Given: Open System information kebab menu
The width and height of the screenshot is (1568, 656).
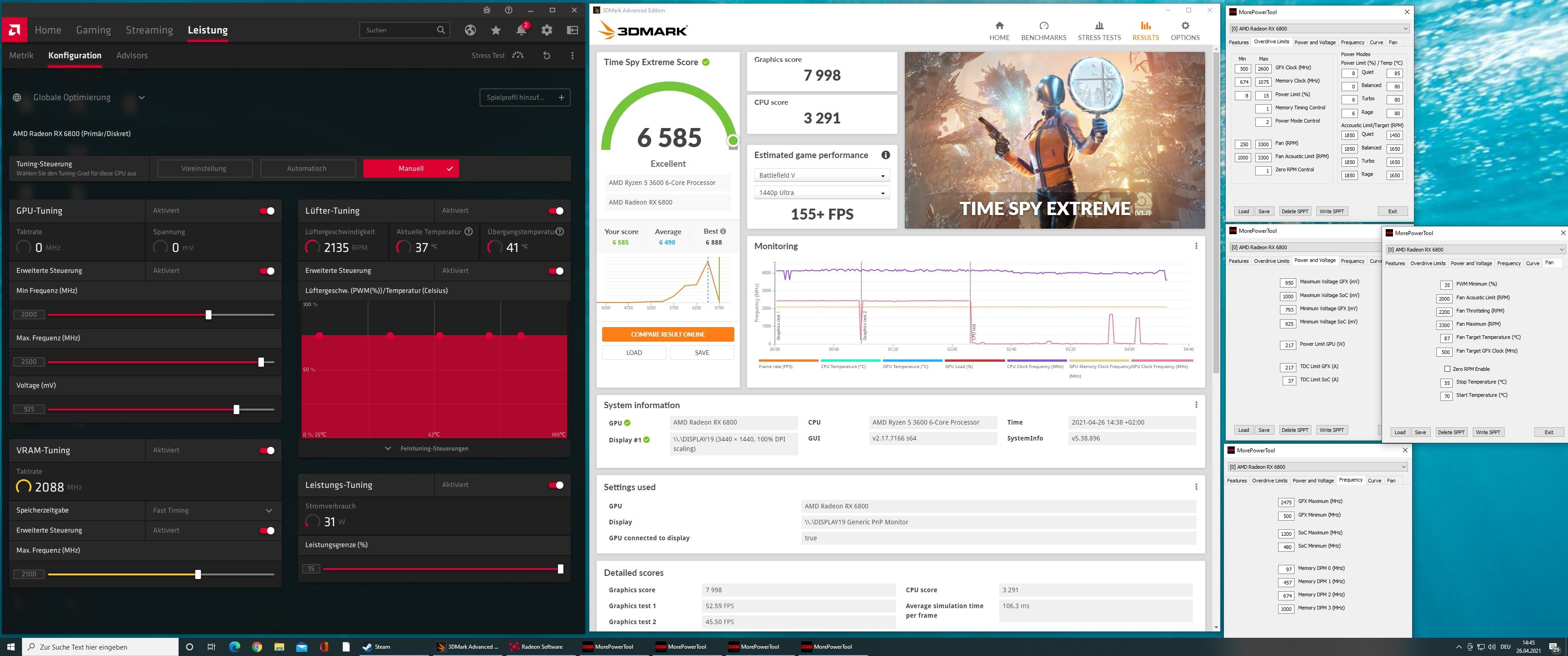Looking at the screenshot, I should click(1196, 405).
